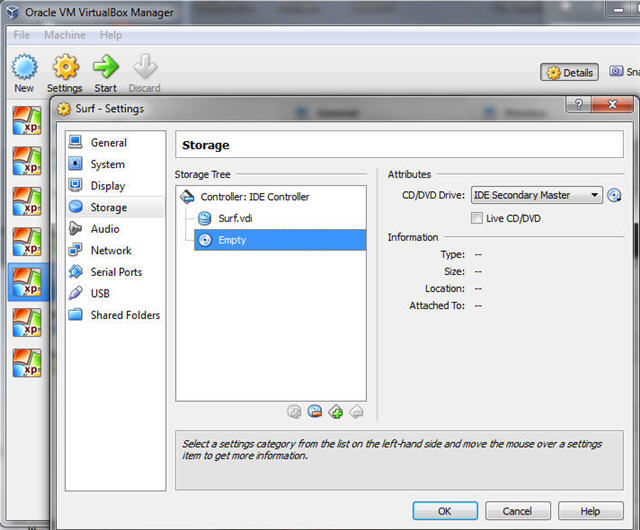This screenshot has height=530, width=640.
Task: Click the question mark help button in title bar
Action: coord(578,105)
